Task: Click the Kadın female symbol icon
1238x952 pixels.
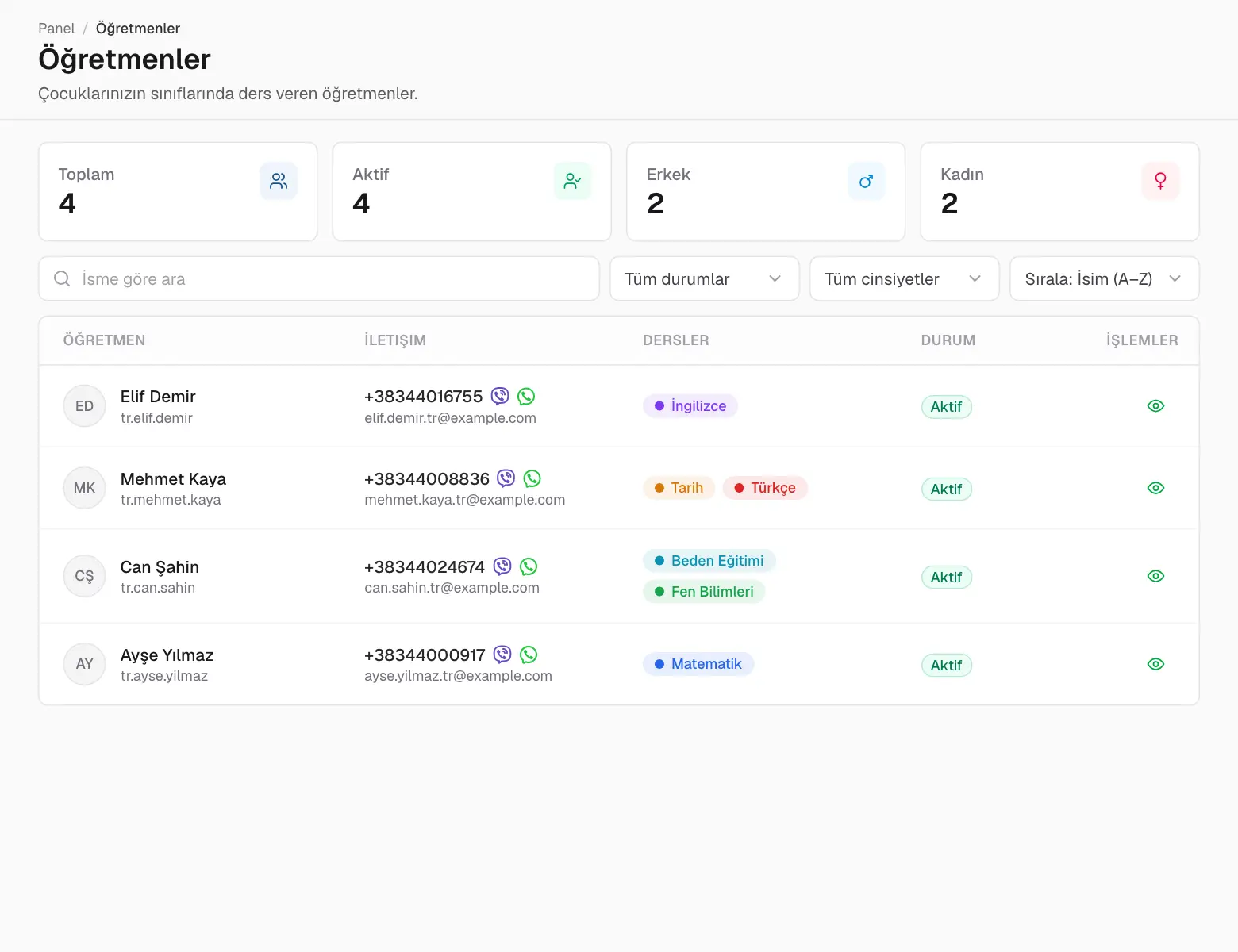Action: point(1160,181)
